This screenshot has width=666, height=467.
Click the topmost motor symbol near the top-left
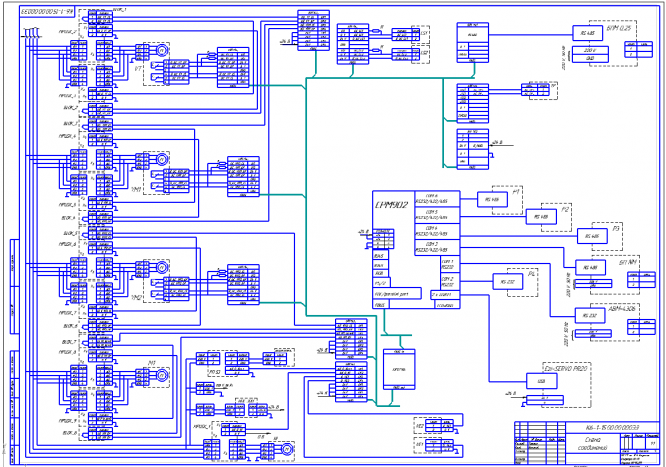161,51
